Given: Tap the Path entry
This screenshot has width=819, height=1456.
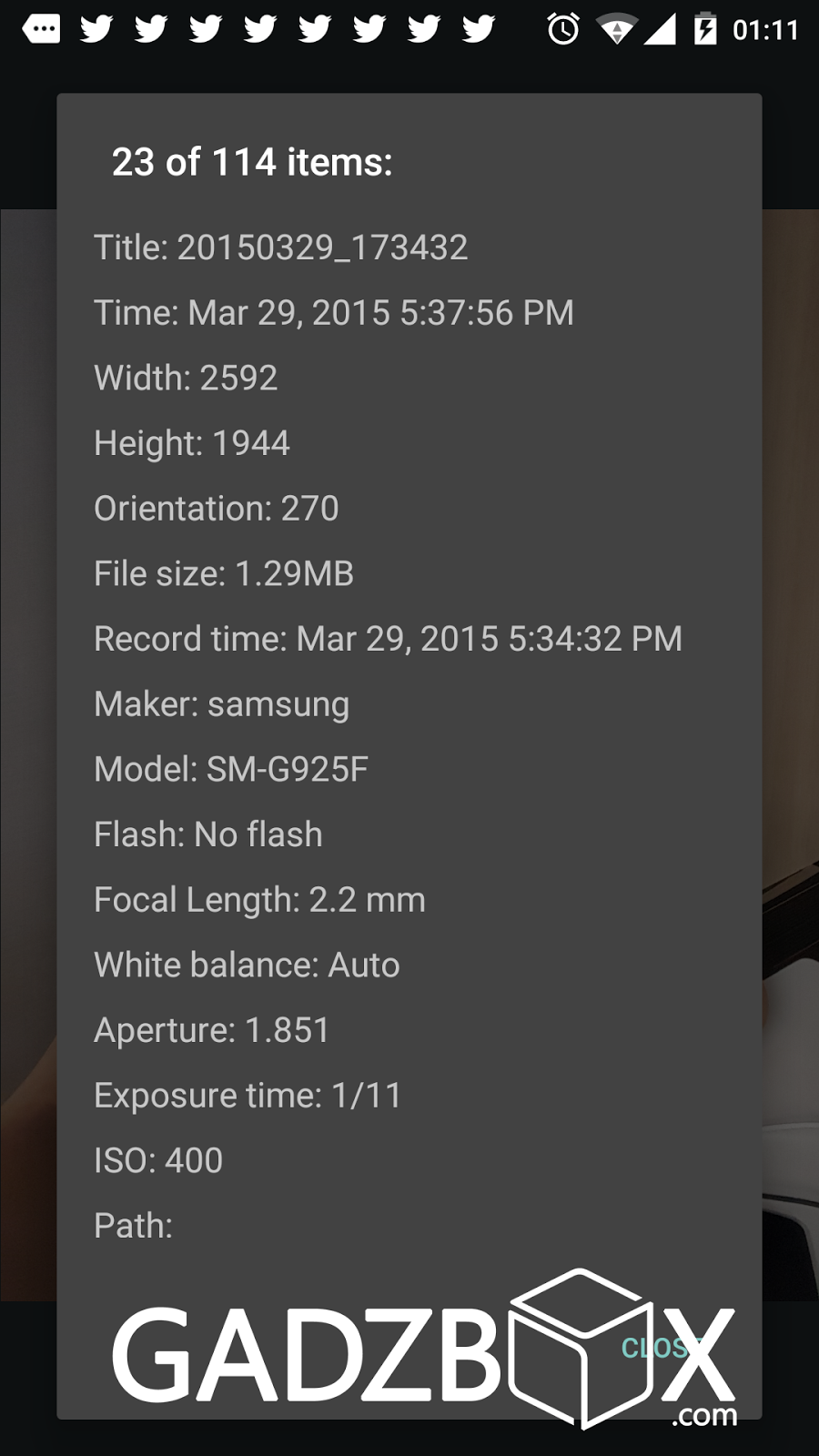Looking at the screenshot, I should pos(134,1226).
